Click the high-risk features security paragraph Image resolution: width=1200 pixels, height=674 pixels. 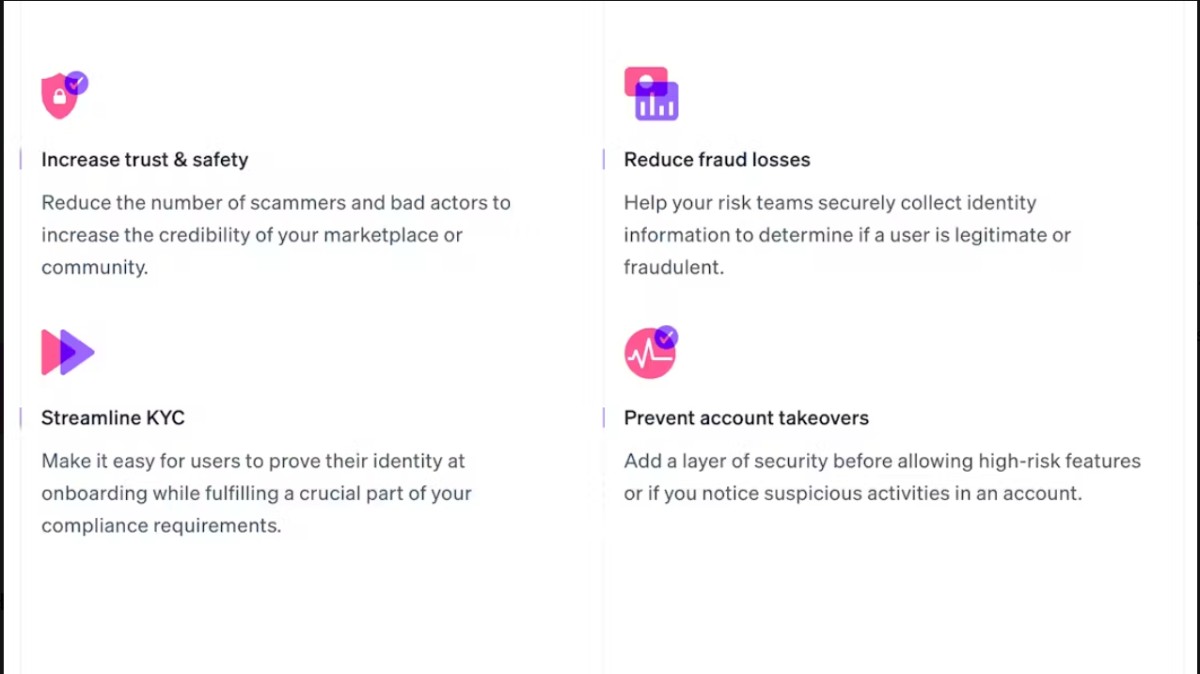click(882, 477)
